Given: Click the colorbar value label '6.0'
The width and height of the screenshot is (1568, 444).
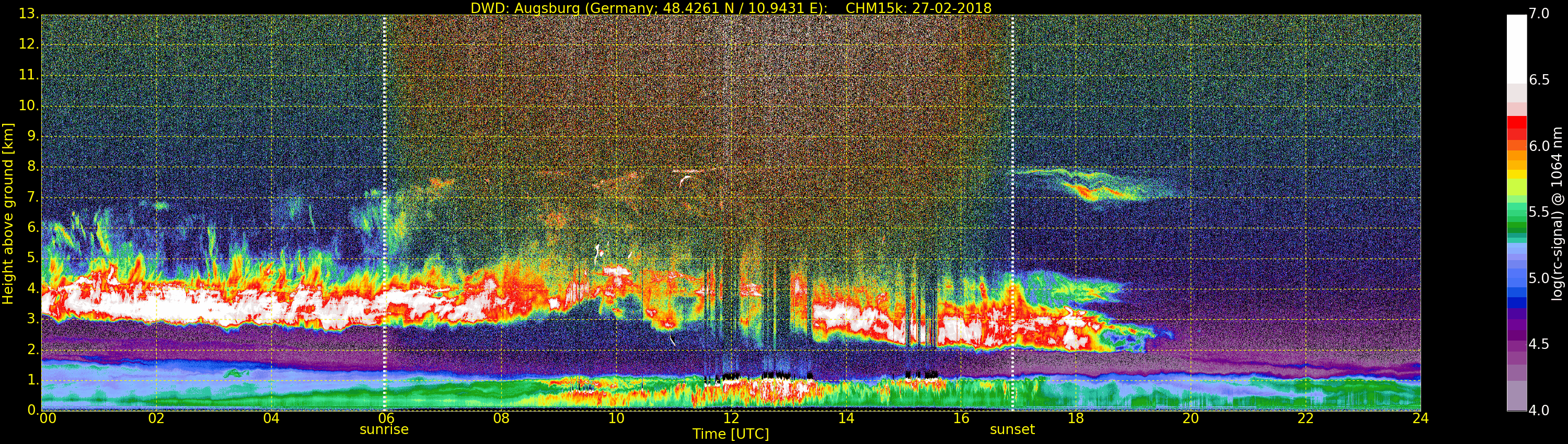Looking at the screenshot, I should [x=1539, y=146].
